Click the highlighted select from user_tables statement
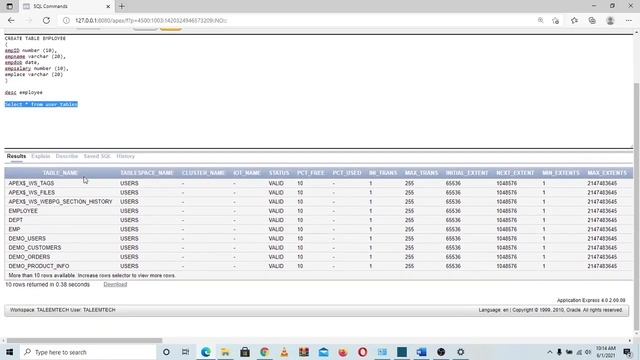Image resolution: width=640 pixels, height=360 pixels. coord(41,104)
